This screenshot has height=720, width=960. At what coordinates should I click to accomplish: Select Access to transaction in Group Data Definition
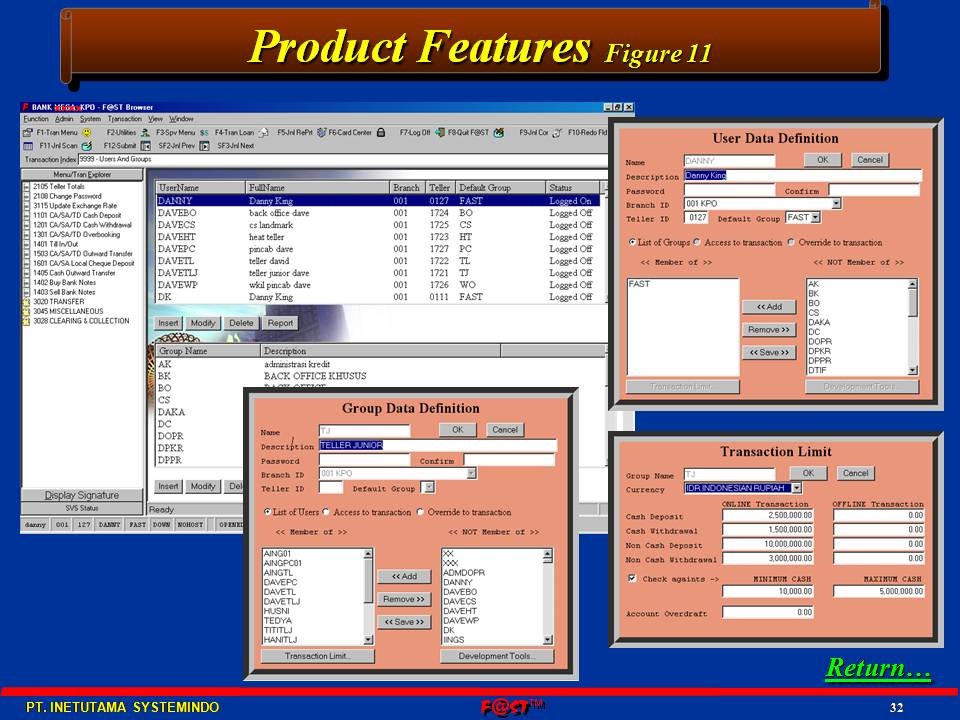tap(327, 512)
